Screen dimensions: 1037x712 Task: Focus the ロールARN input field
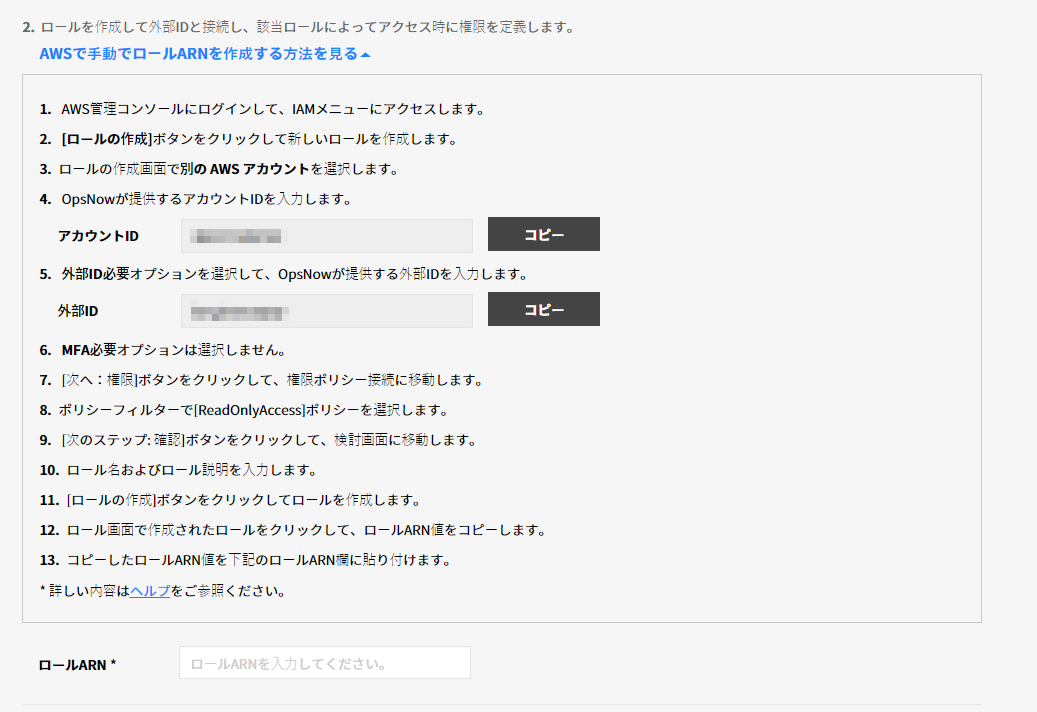(x=324, y=663)
